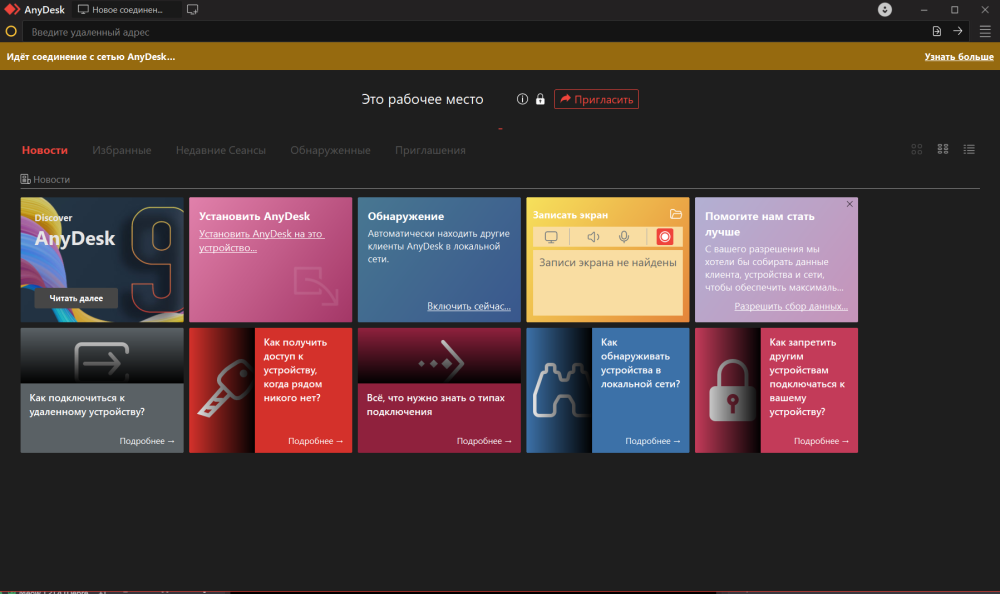1000x594 pixels.
Task: Click the Discover AnyDesk 9 banner image
Action: tap(102, 260)
